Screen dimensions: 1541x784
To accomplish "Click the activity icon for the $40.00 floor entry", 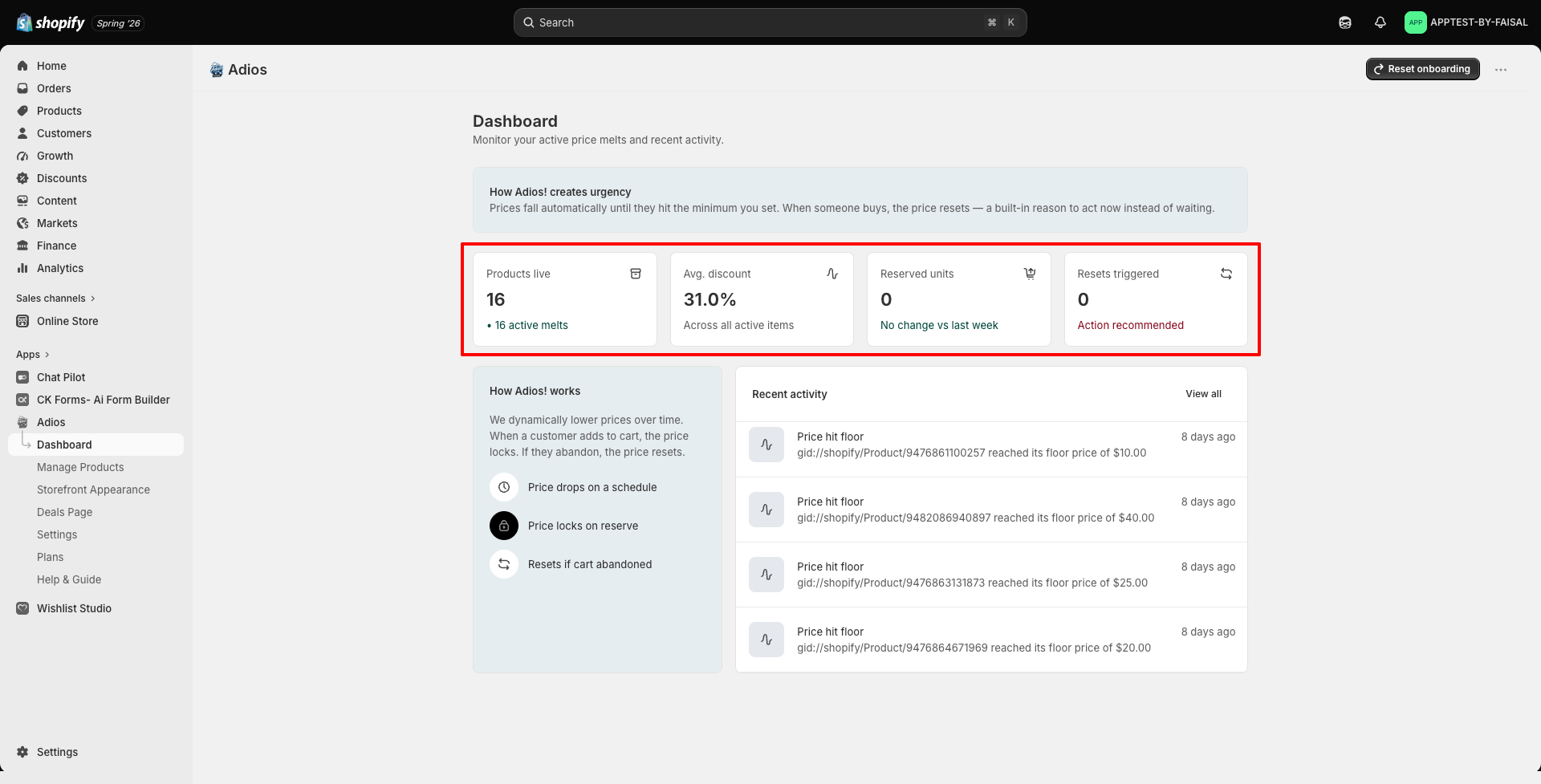I will click(766, 510).
